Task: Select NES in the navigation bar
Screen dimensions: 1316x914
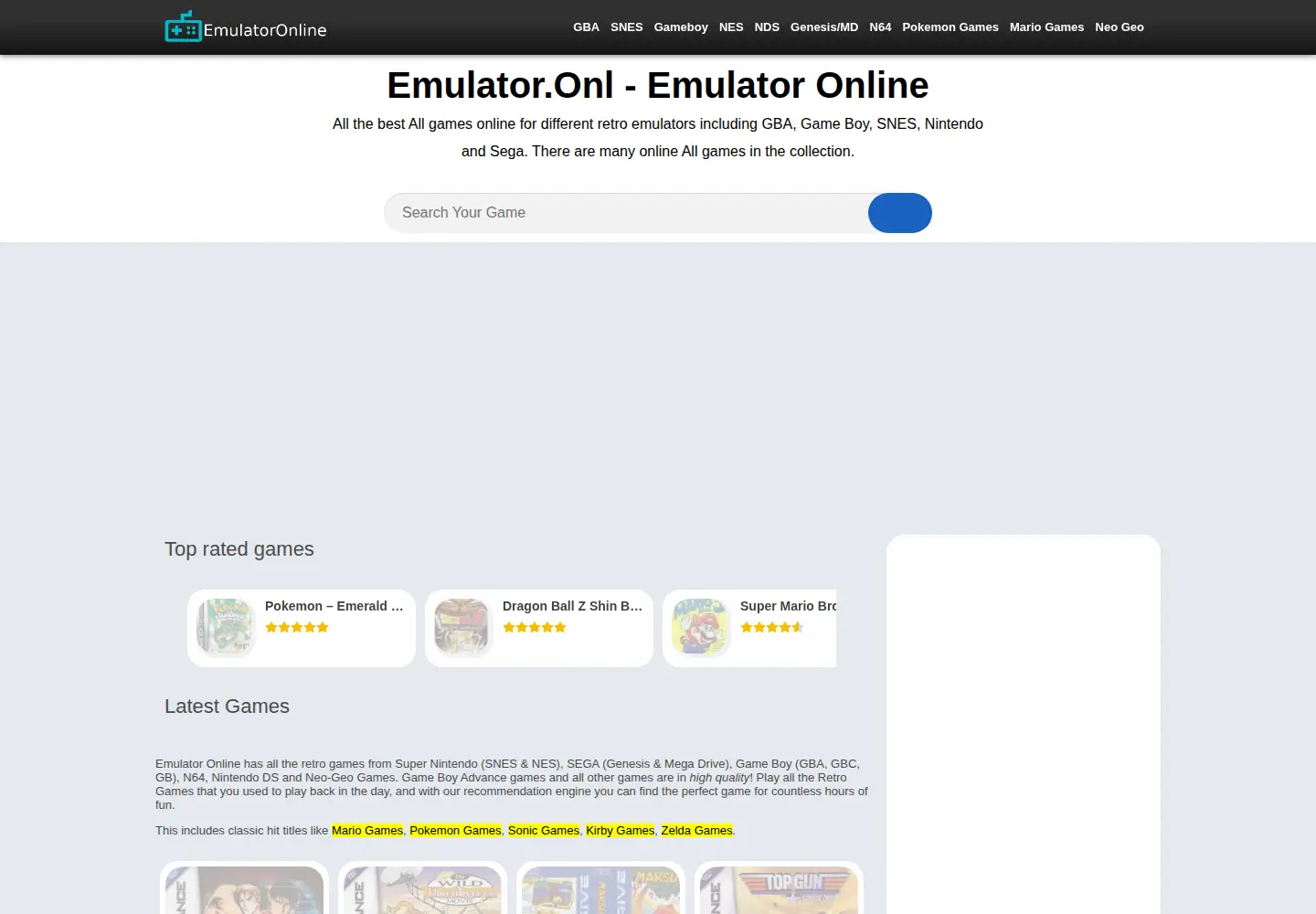Action: point(731,27)
